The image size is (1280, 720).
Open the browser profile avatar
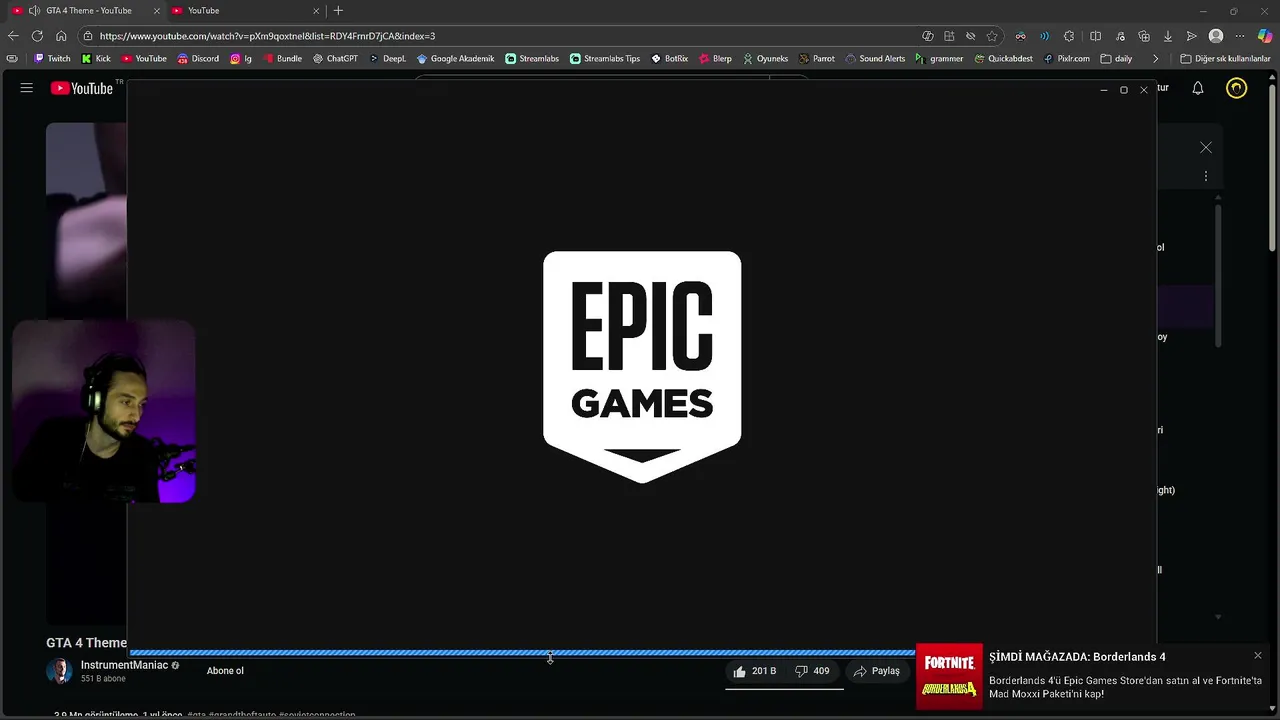point(1216,36)
